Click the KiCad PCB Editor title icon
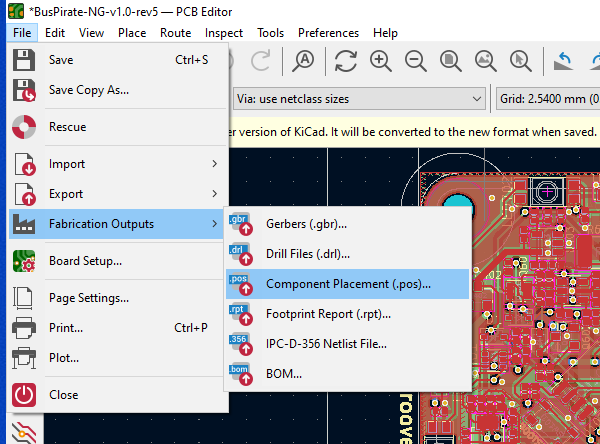This screenshot has height=444, width=600. point(16,11)
